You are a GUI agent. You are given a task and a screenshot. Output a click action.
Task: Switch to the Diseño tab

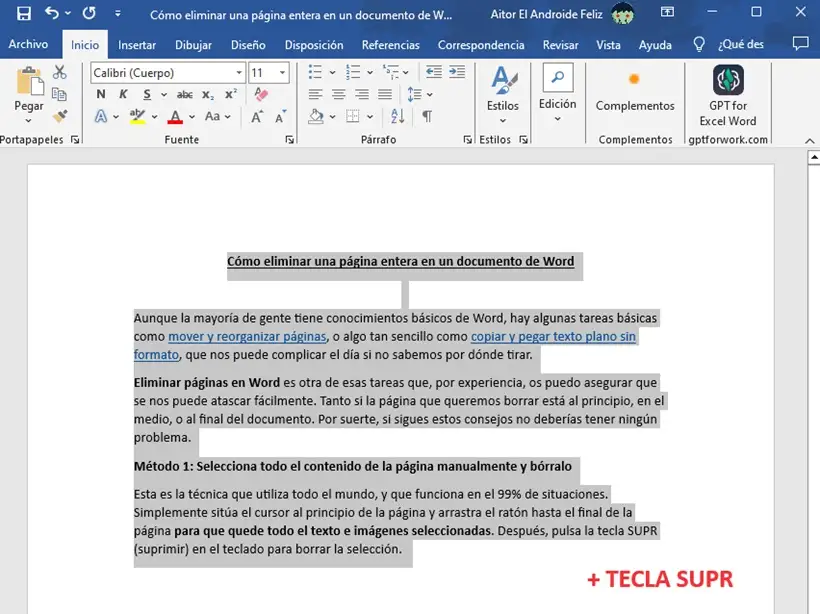[x=248, y=45]
